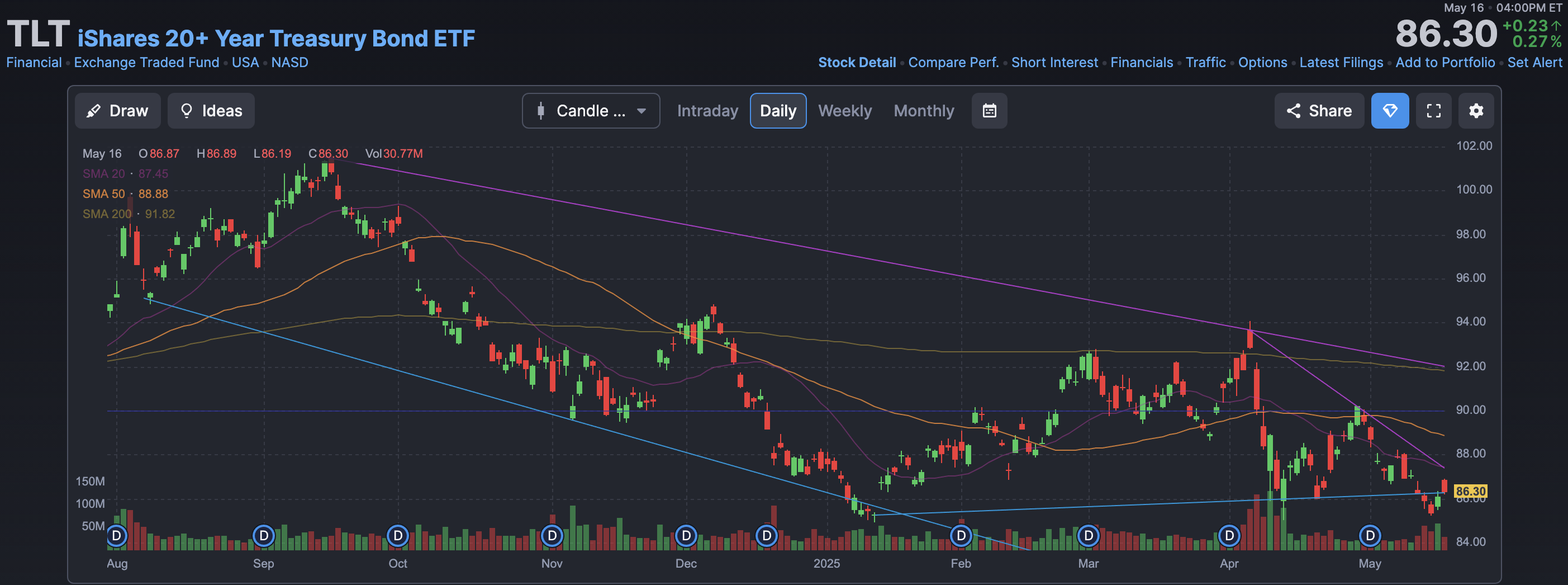This screenshot has width=1568, height=585.
Task: Switch to the Monthly timeframe
Action: (x=923, y=111)
